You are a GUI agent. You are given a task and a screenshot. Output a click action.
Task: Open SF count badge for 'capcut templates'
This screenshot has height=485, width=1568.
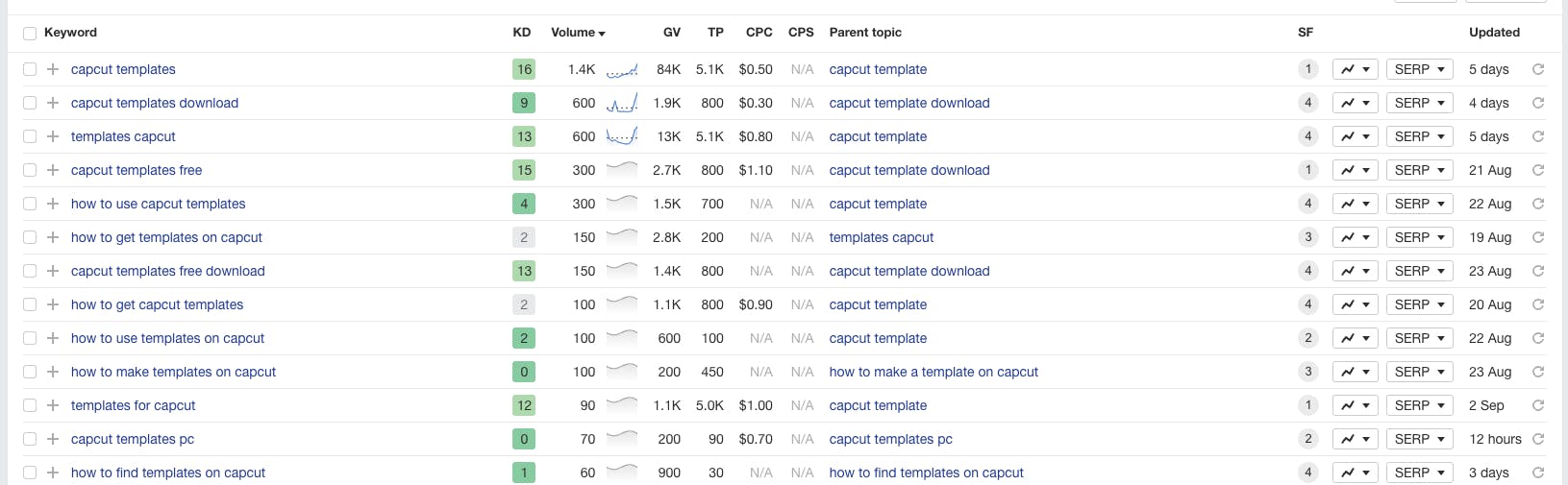pyautogui.click(x=1307, y=69)
